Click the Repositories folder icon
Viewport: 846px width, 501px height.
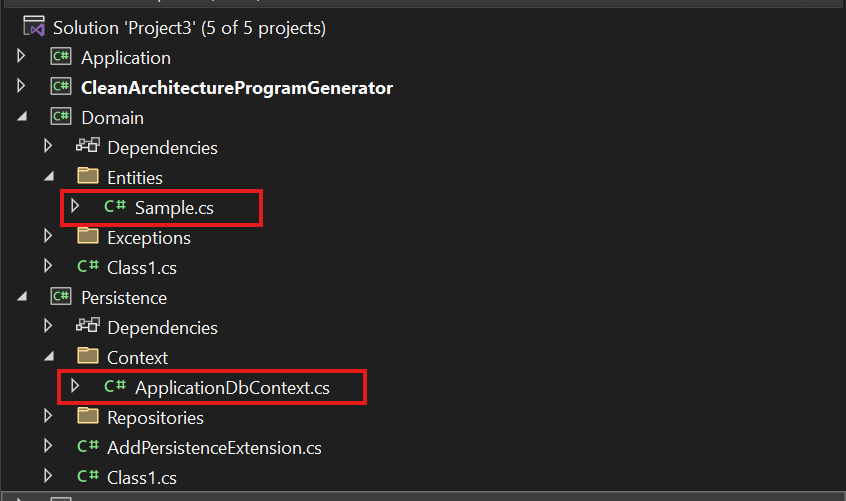88,416
